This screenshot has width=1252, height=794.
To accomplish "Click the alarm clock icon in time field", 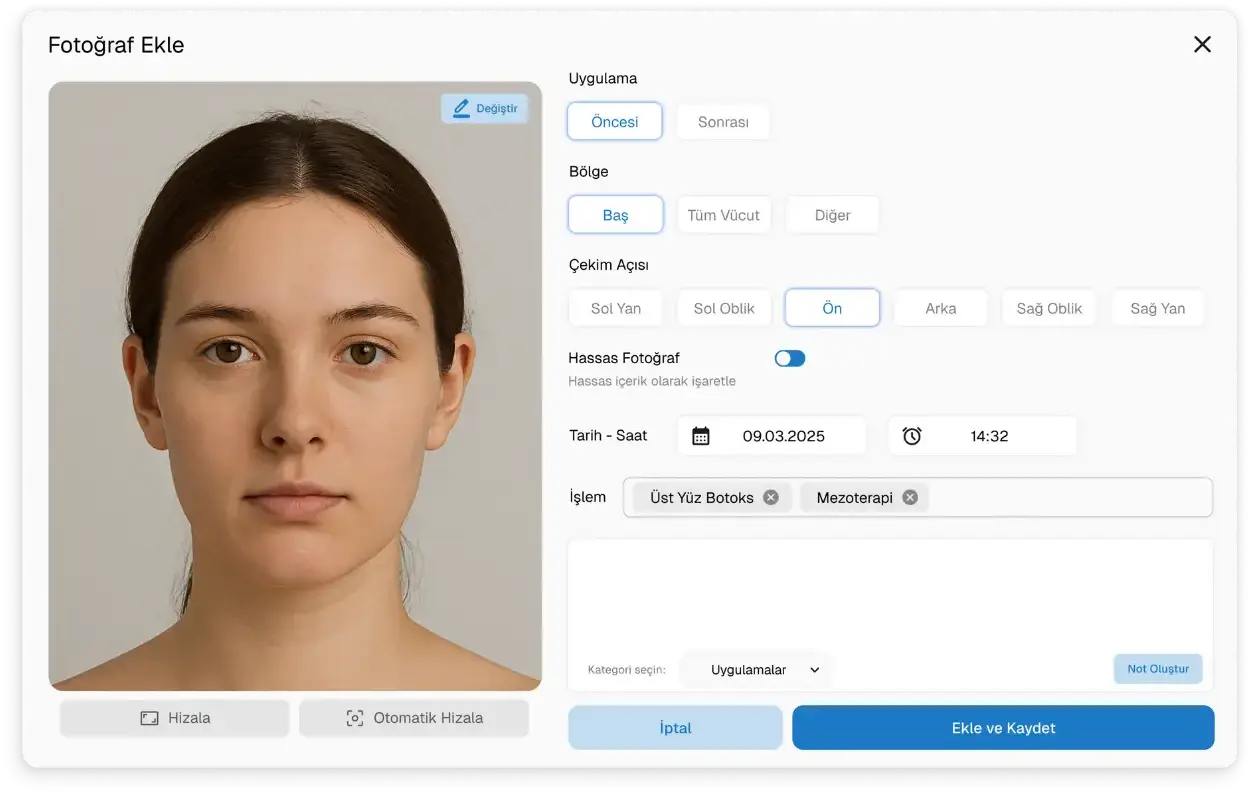I will [912, 436].
